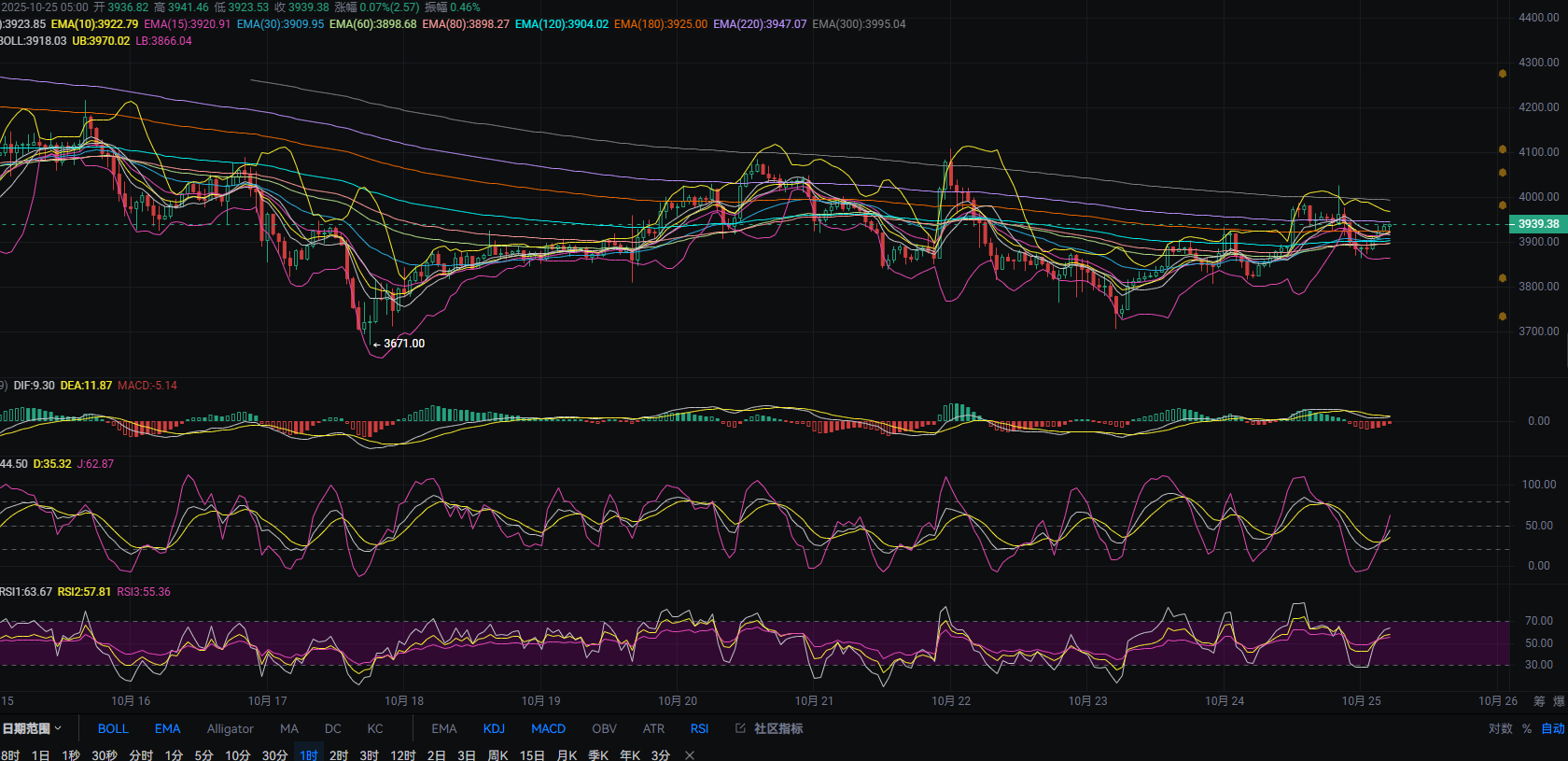1568x761 pixels.
Task: Toggle the BOLL overlay indicator off
Action: tap(113, 728)
